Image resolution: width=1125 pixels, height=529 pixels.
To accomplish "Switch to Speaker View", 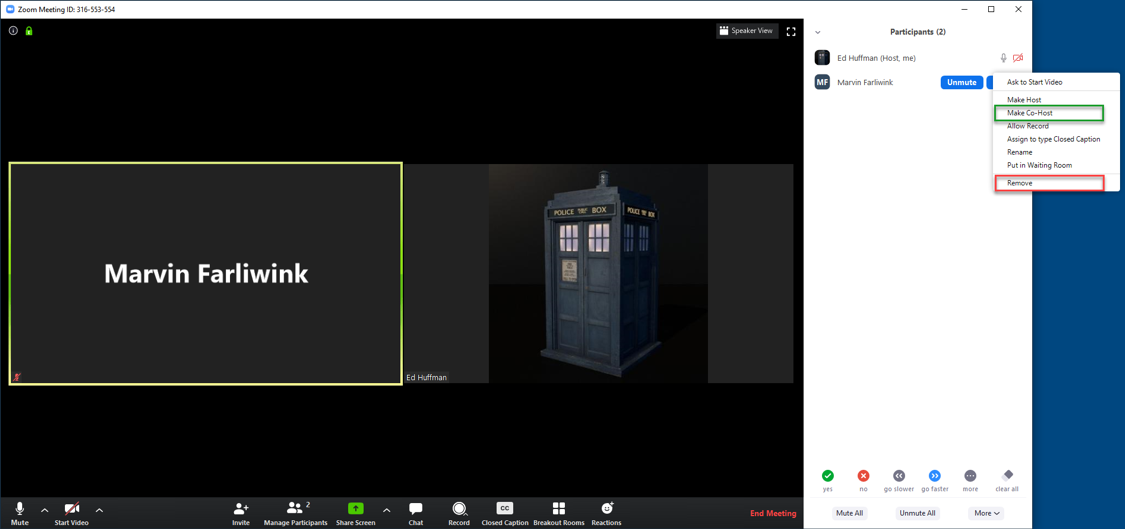I will coord(747,31).
